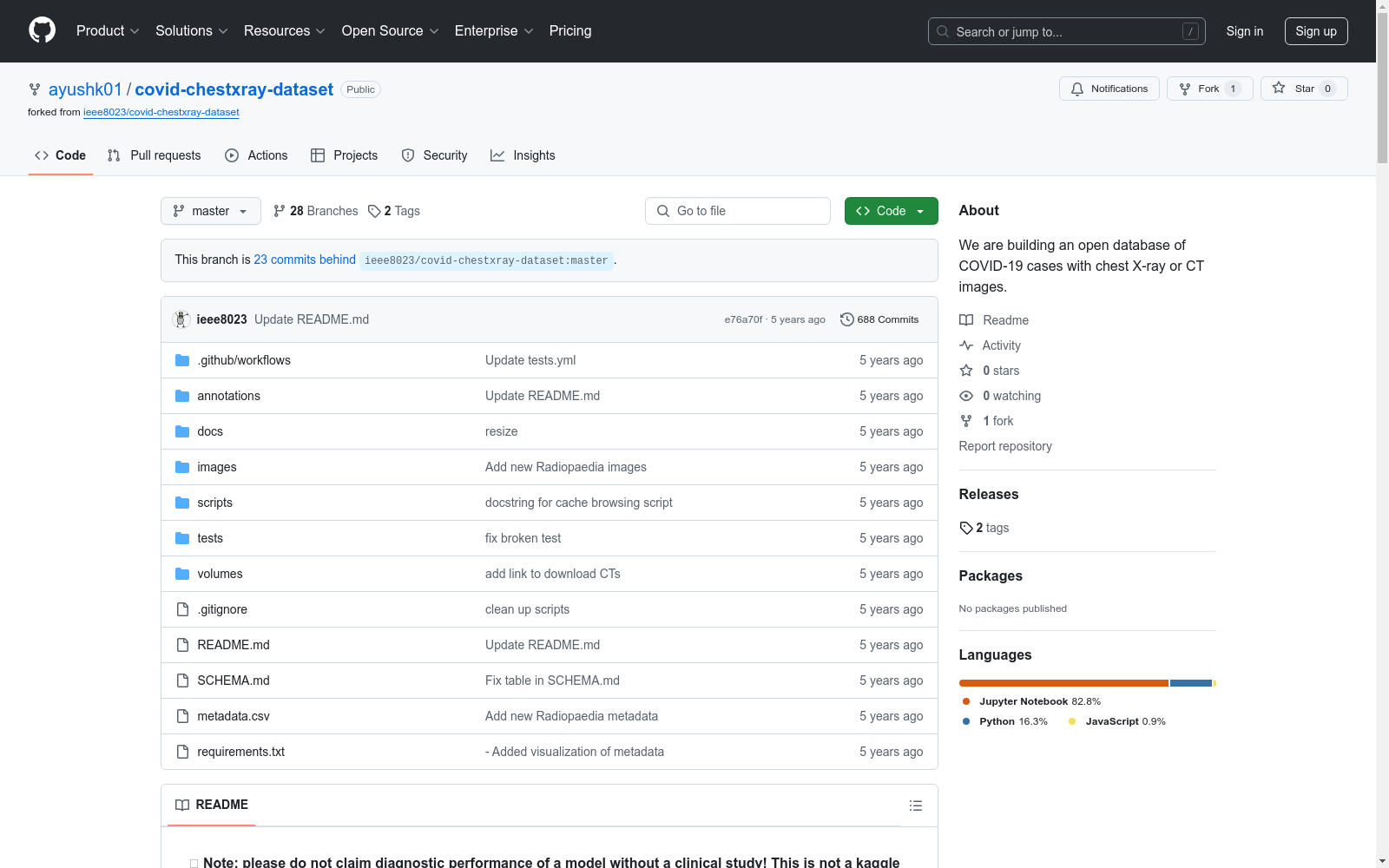Click the annotations folder icon

(182, 396)
